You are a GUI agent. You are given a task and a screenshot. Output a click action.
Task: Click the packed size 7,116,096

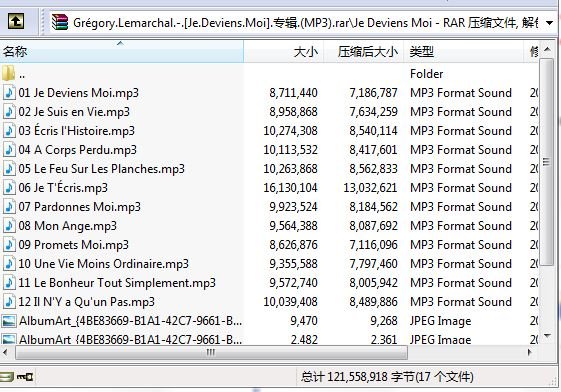click(x=373, y=245)
